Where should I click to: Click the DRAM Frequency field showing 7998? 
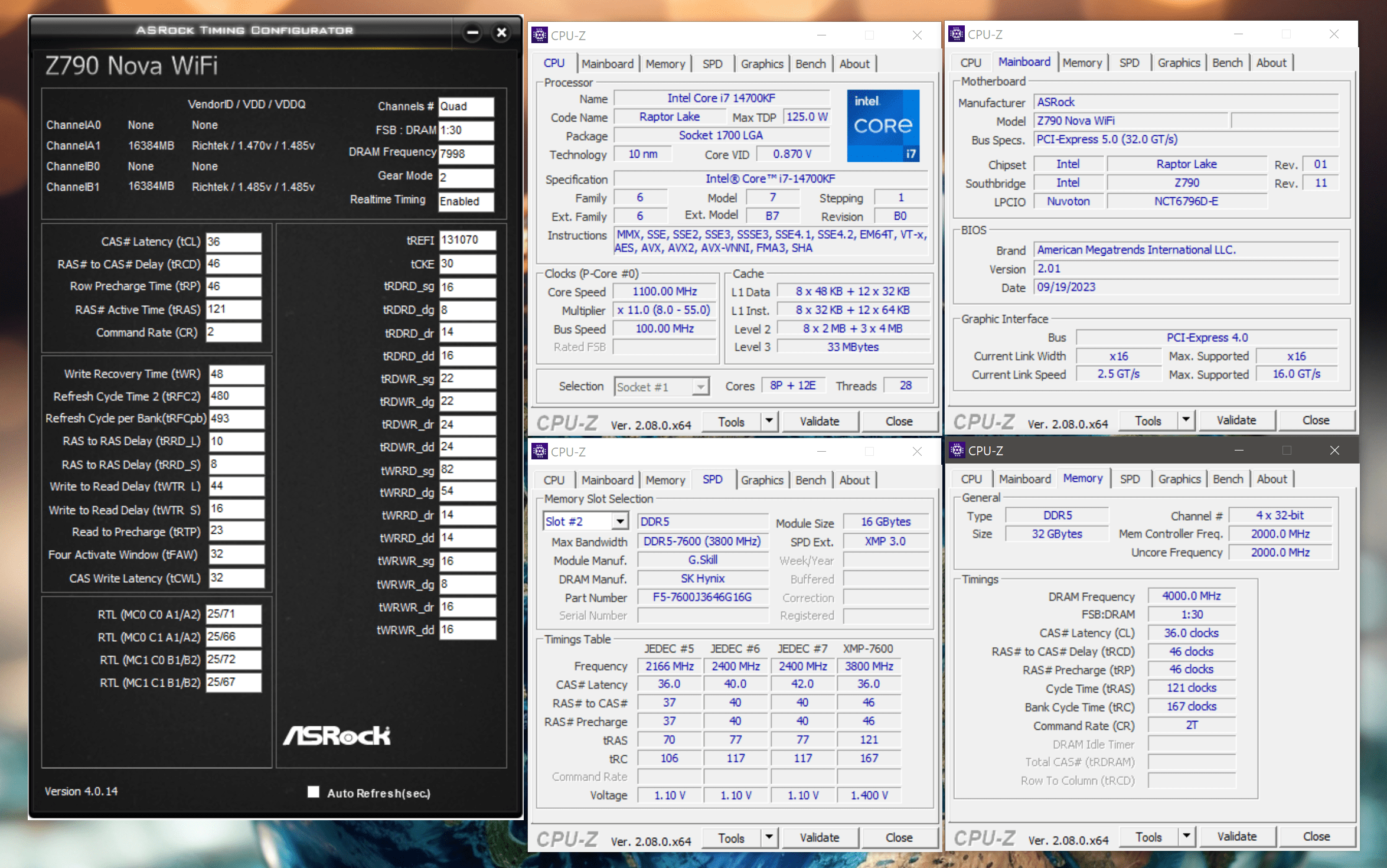(466, 154)
